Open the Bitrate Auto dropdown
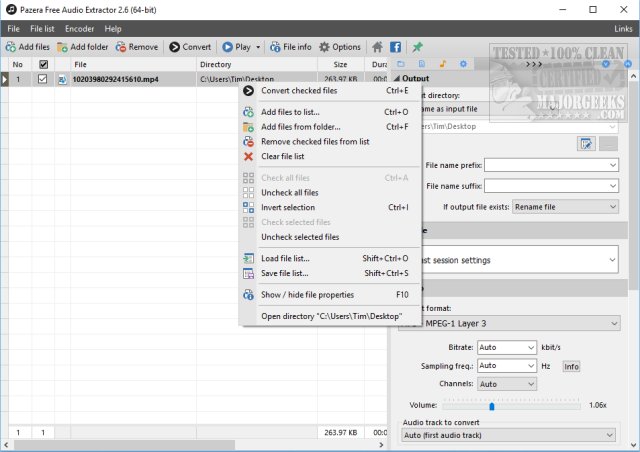This screenshot has height=452, width=640. [x=531, y=347]
